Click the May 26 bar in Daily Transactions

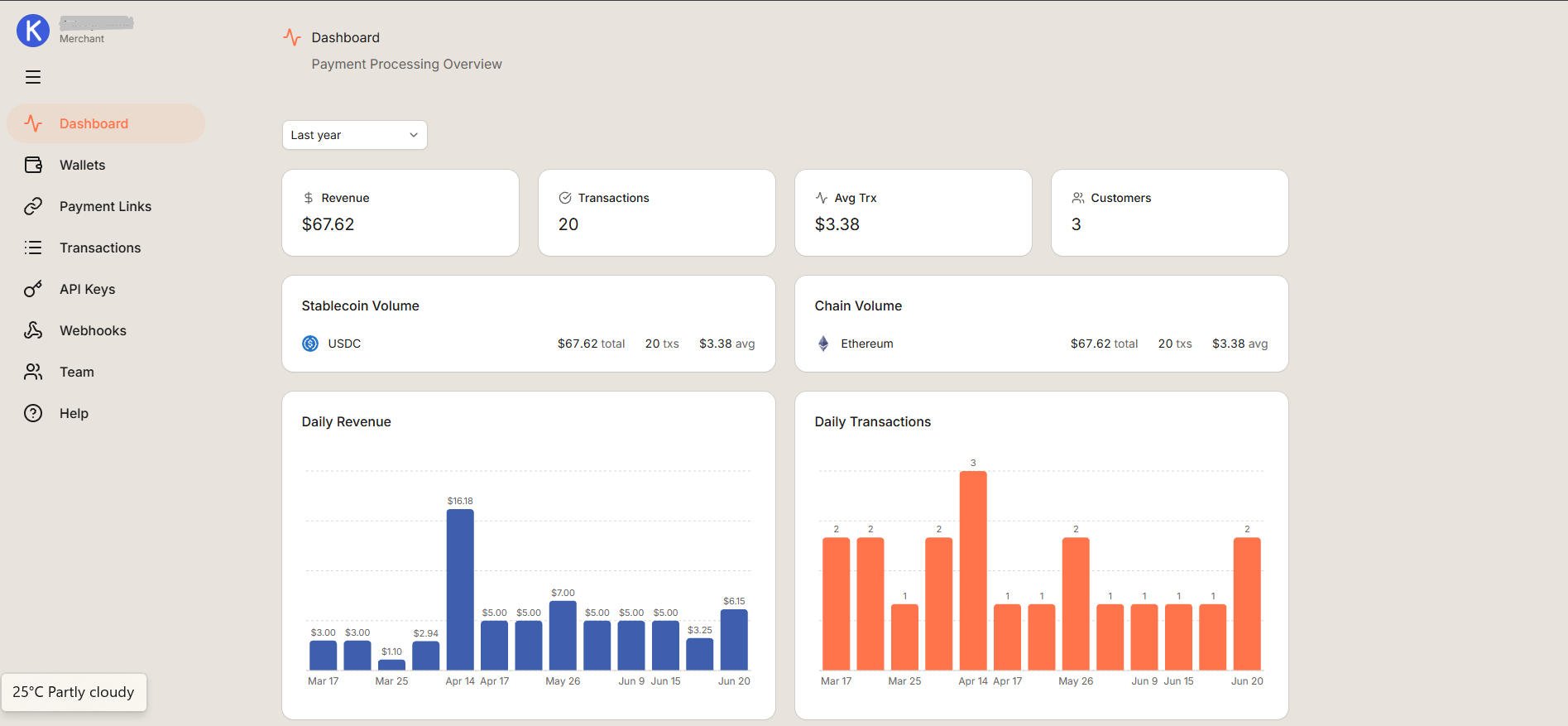(x=1076, y=603)
